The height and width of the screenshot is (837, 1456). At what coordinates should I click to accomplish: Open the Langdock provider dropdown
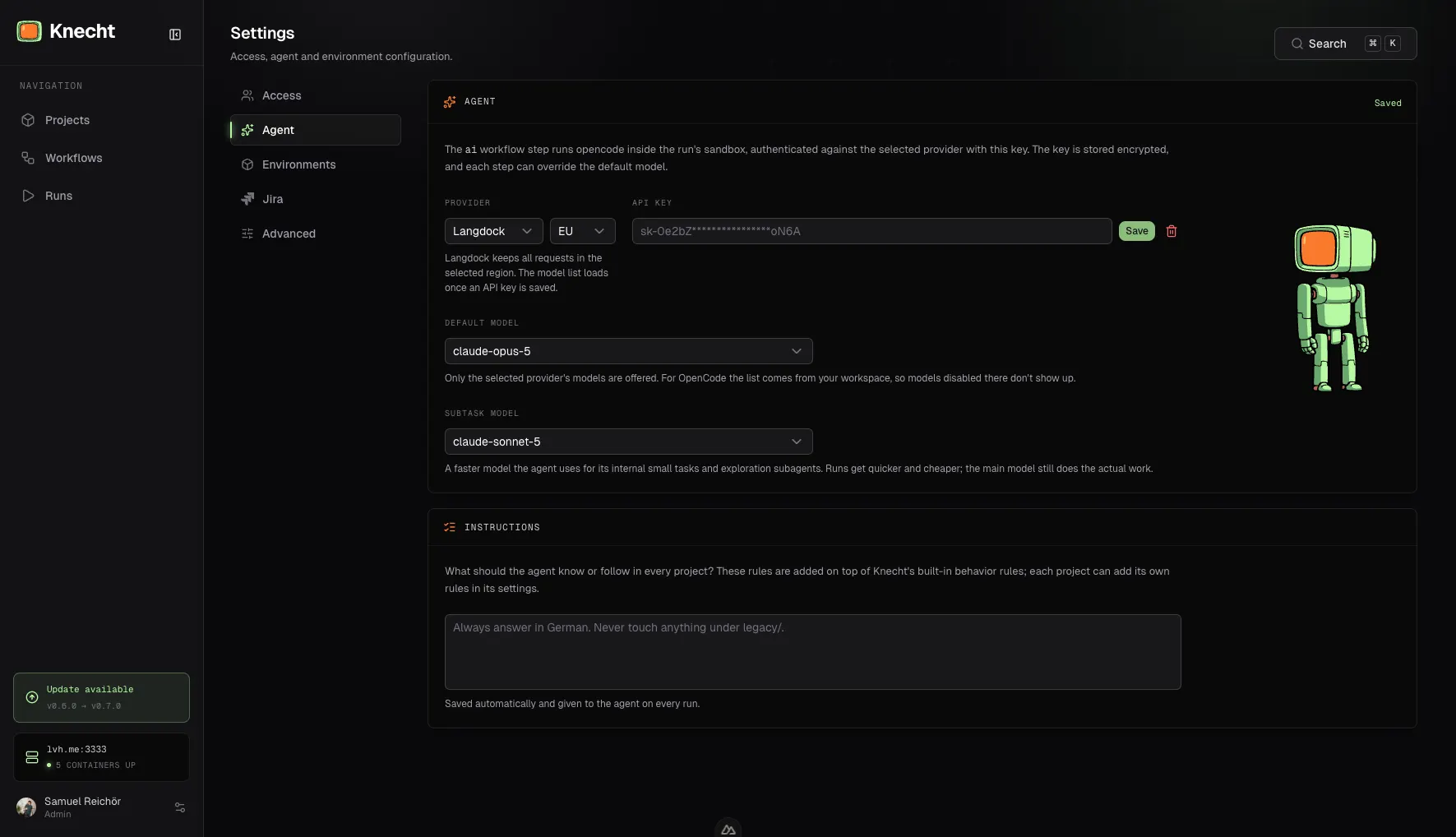(494, 231)
